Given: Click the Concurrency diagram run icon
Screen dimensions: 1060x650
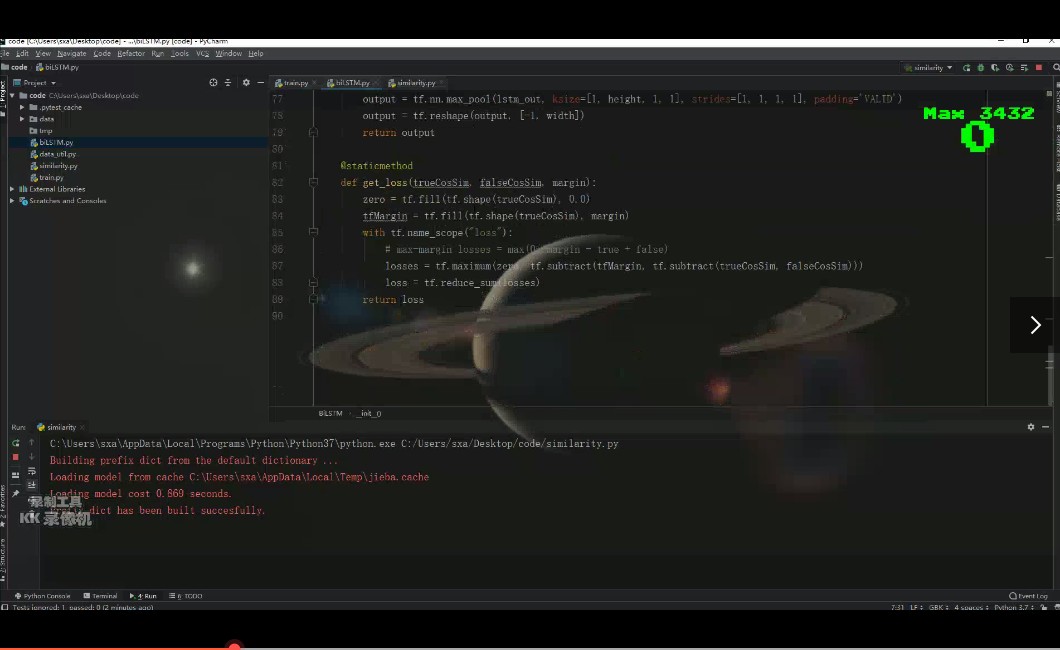Looking at the screenshot, I should coord(1024,68).
